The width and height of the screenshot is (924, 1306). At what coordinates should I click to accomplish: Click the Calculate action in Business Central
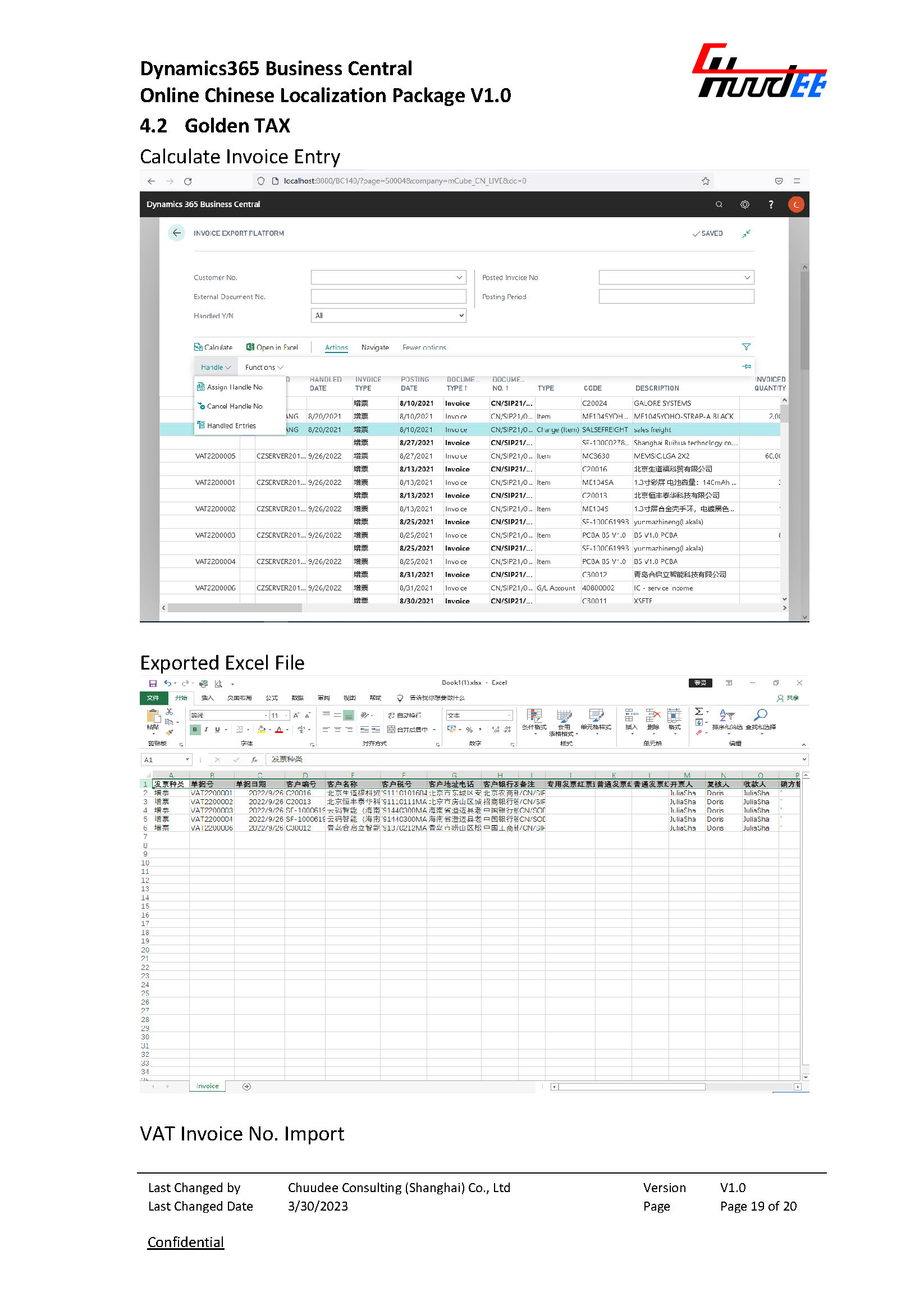(x=213, y=347)
